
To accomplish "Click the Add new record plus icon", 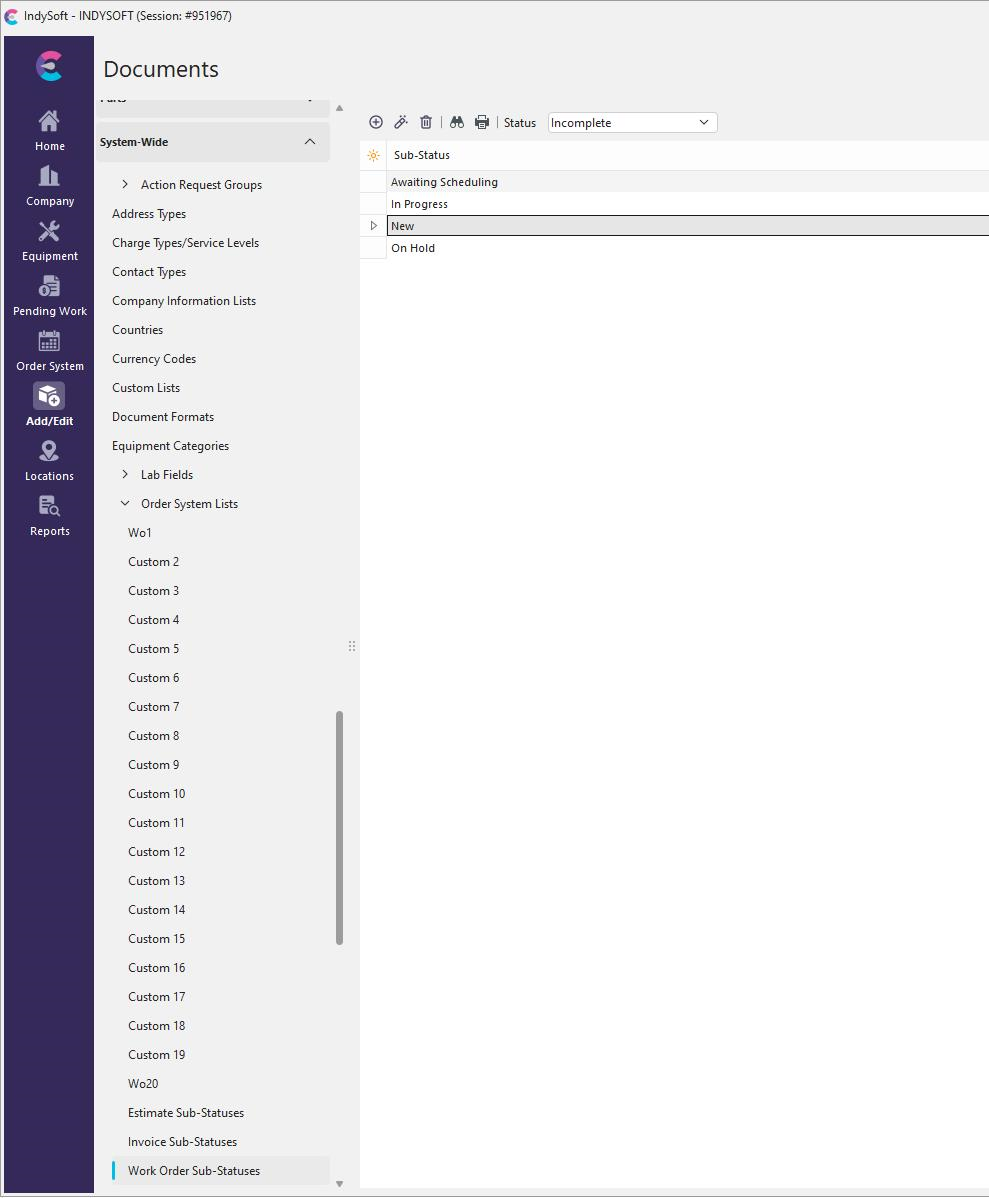I will [376, 122].
